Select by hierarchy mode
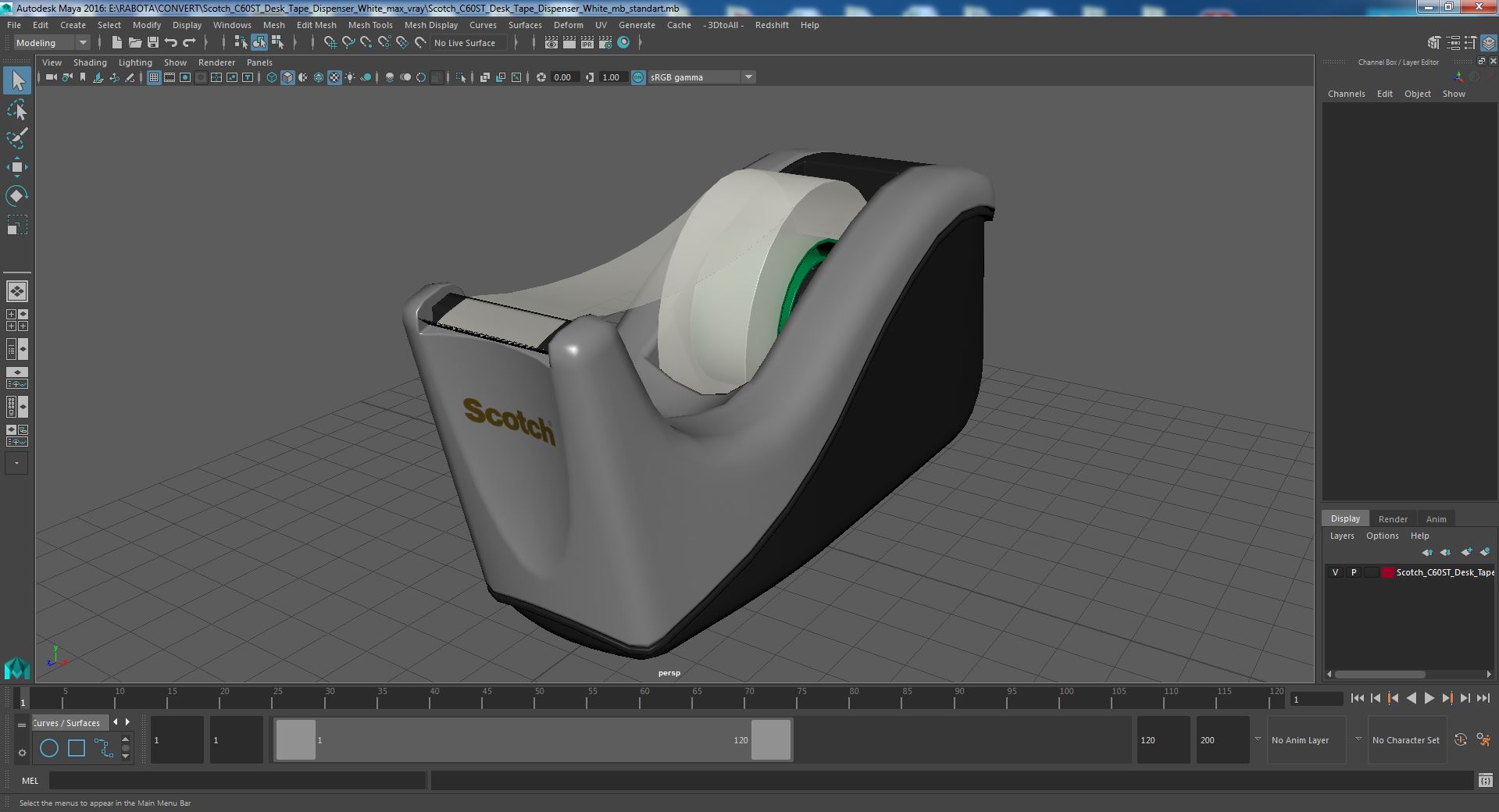 [x=241, y=43]
